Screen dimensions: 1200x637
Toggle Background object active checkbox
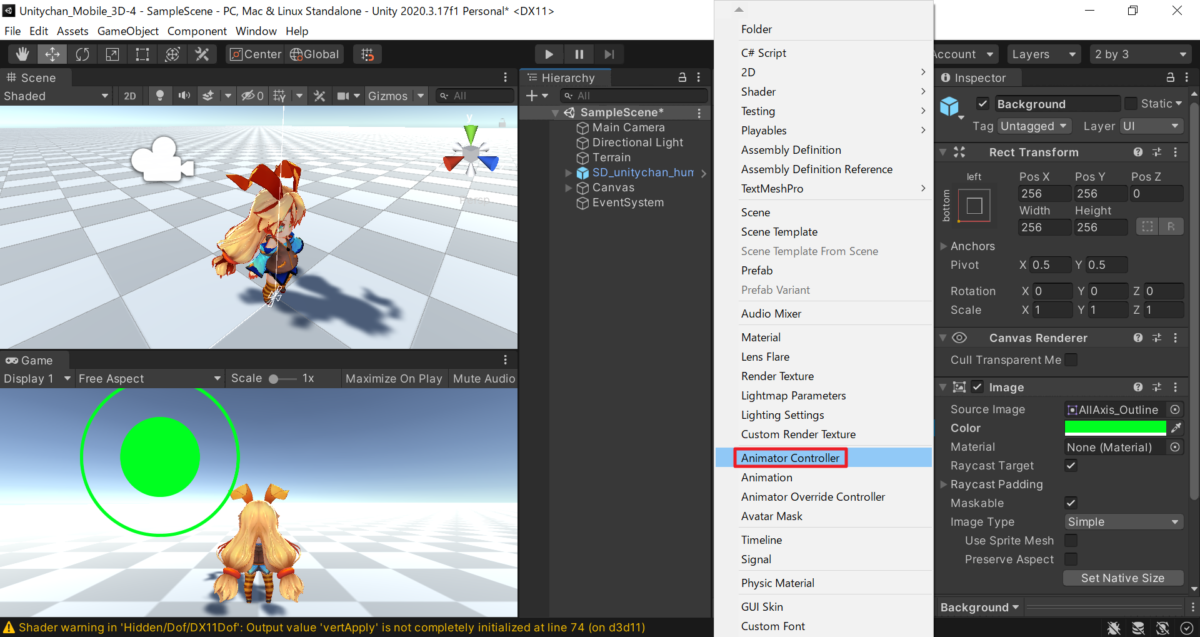[982, 104]
